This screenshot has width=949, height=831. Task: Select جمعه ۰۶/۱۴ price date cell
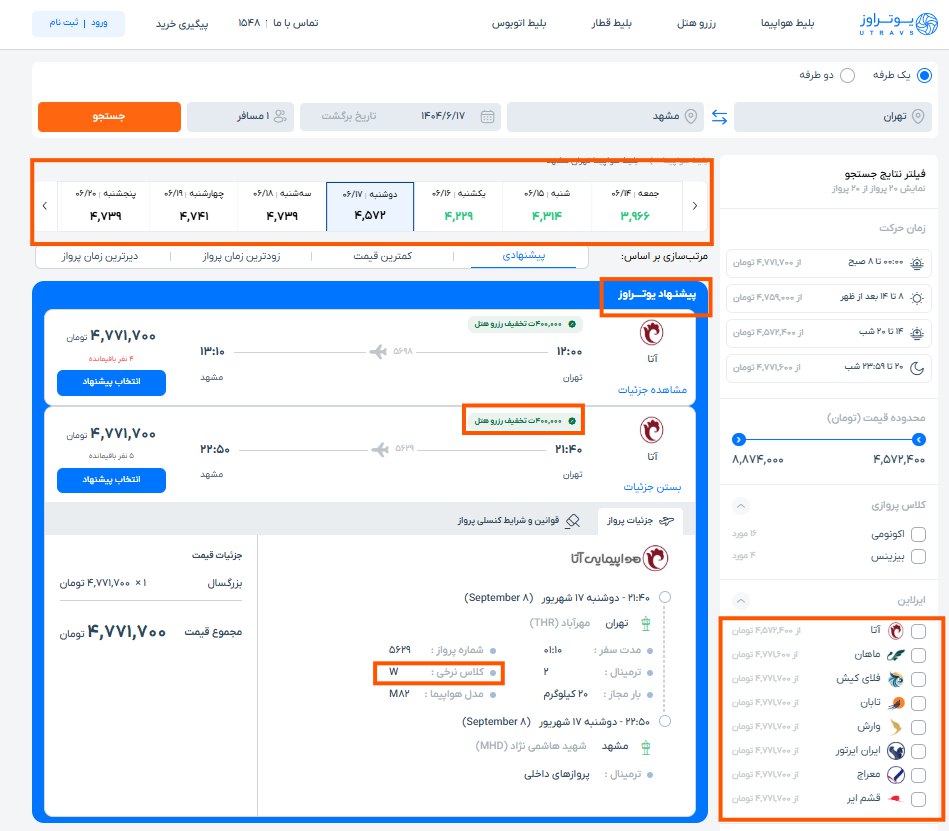(x=635, y=206)
